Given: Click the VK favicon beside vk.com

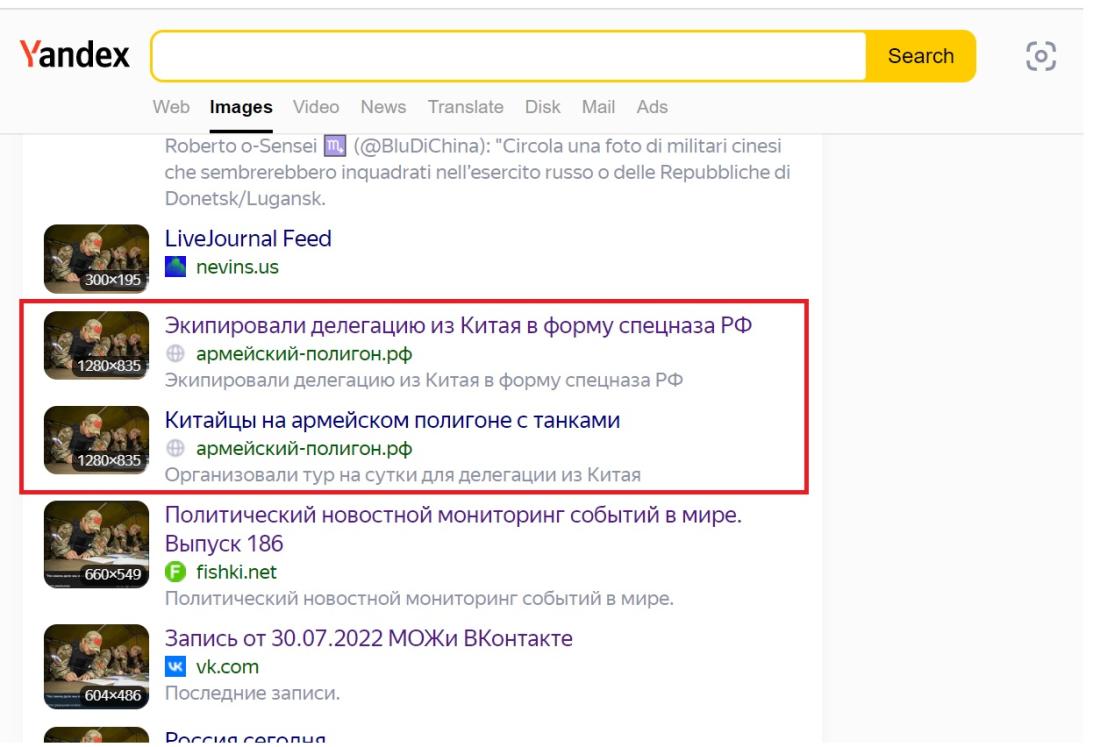Looking at the screenshot, I should pos(175,666).
